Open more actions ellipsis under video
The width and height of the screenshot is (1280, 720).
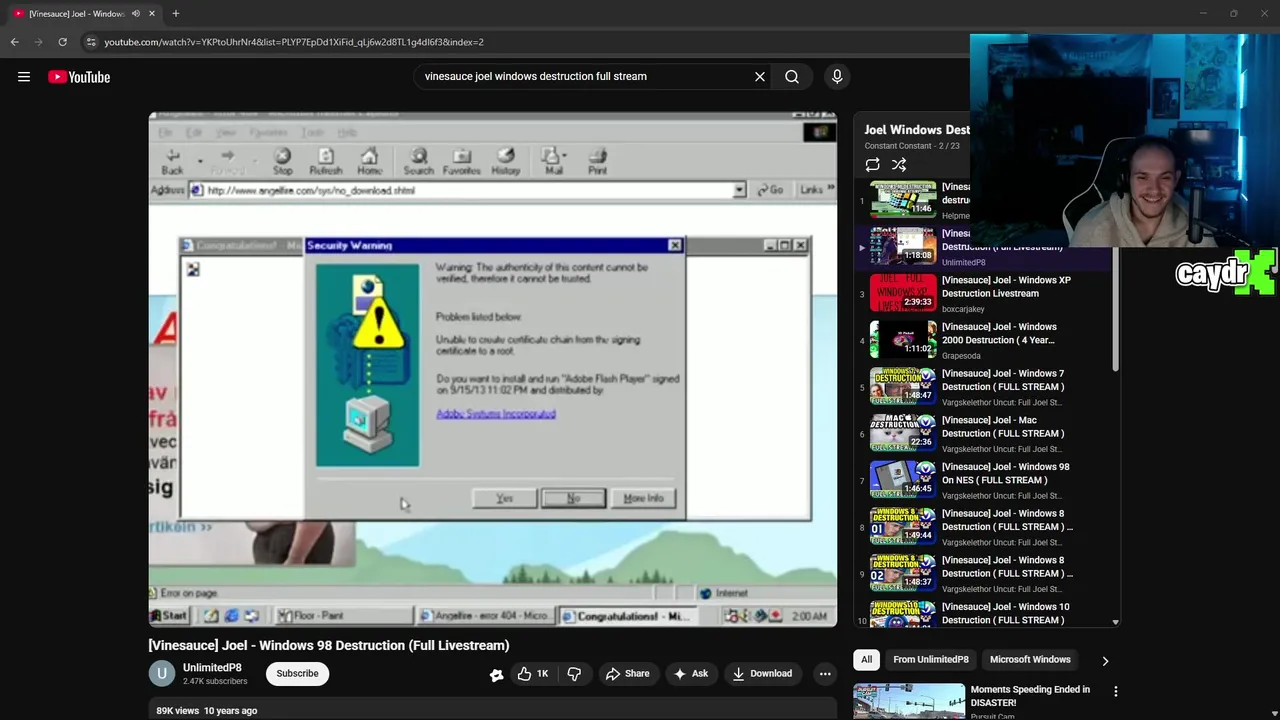(x=825, y=674)
